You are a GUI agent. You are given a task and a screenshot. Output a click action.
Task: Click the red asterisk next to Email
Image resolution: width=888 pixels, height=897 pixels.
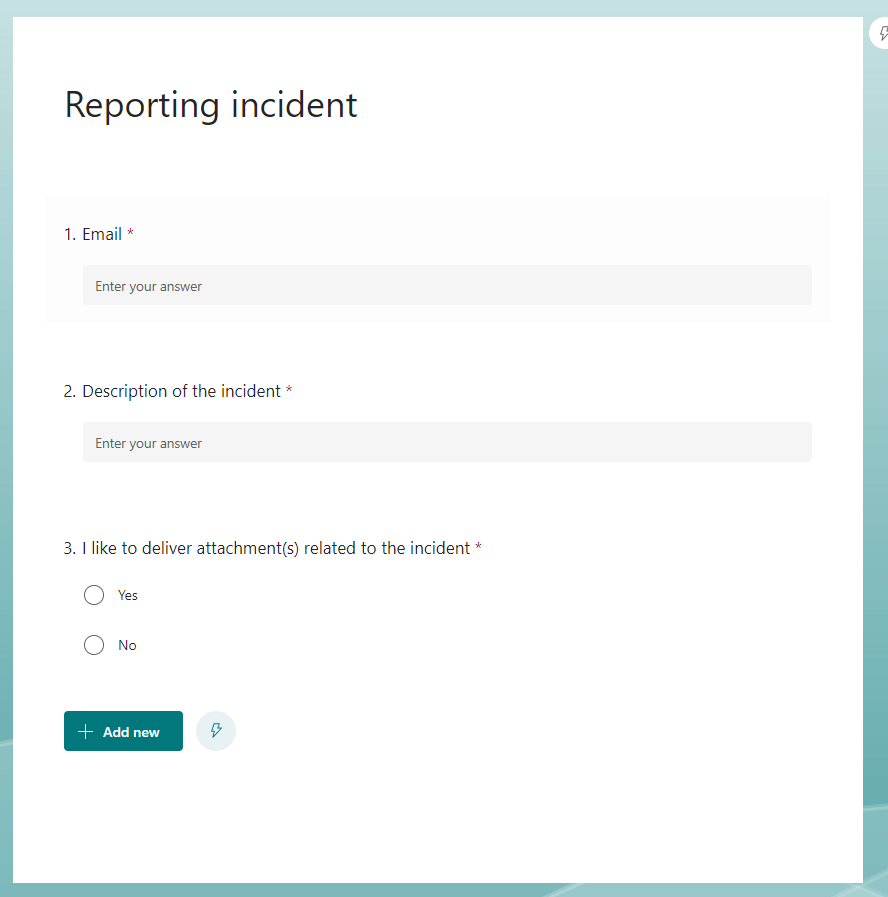(x=130, y=234)
